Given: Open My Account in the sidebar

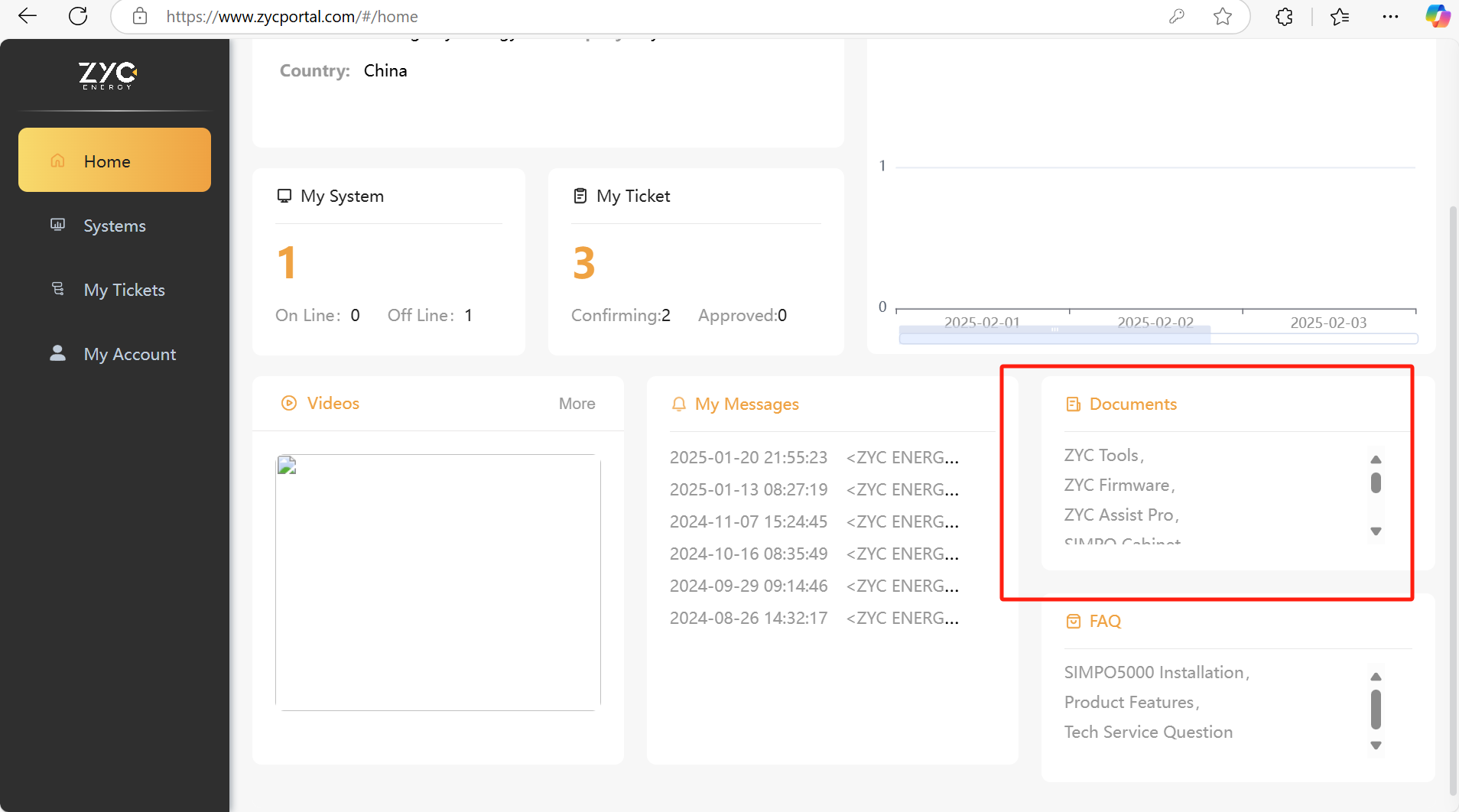Looking at the screenshot, I should point(129,354).
